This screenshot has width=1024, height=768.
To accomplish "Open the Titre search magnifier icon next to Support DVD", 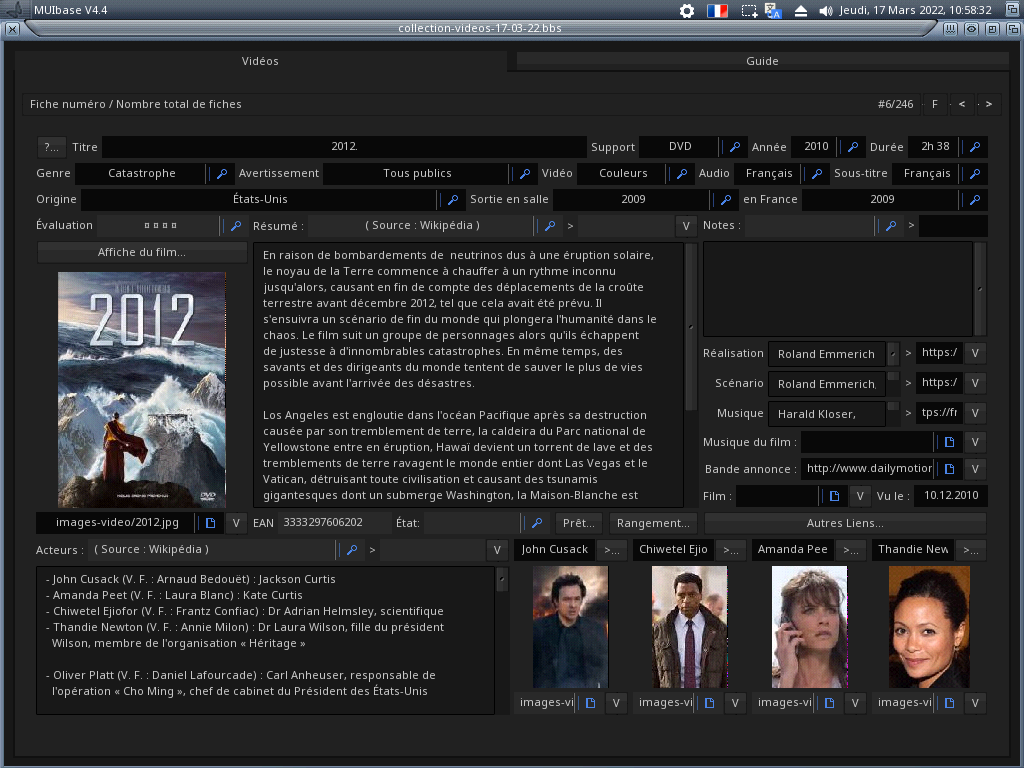I will click(735, 147).
